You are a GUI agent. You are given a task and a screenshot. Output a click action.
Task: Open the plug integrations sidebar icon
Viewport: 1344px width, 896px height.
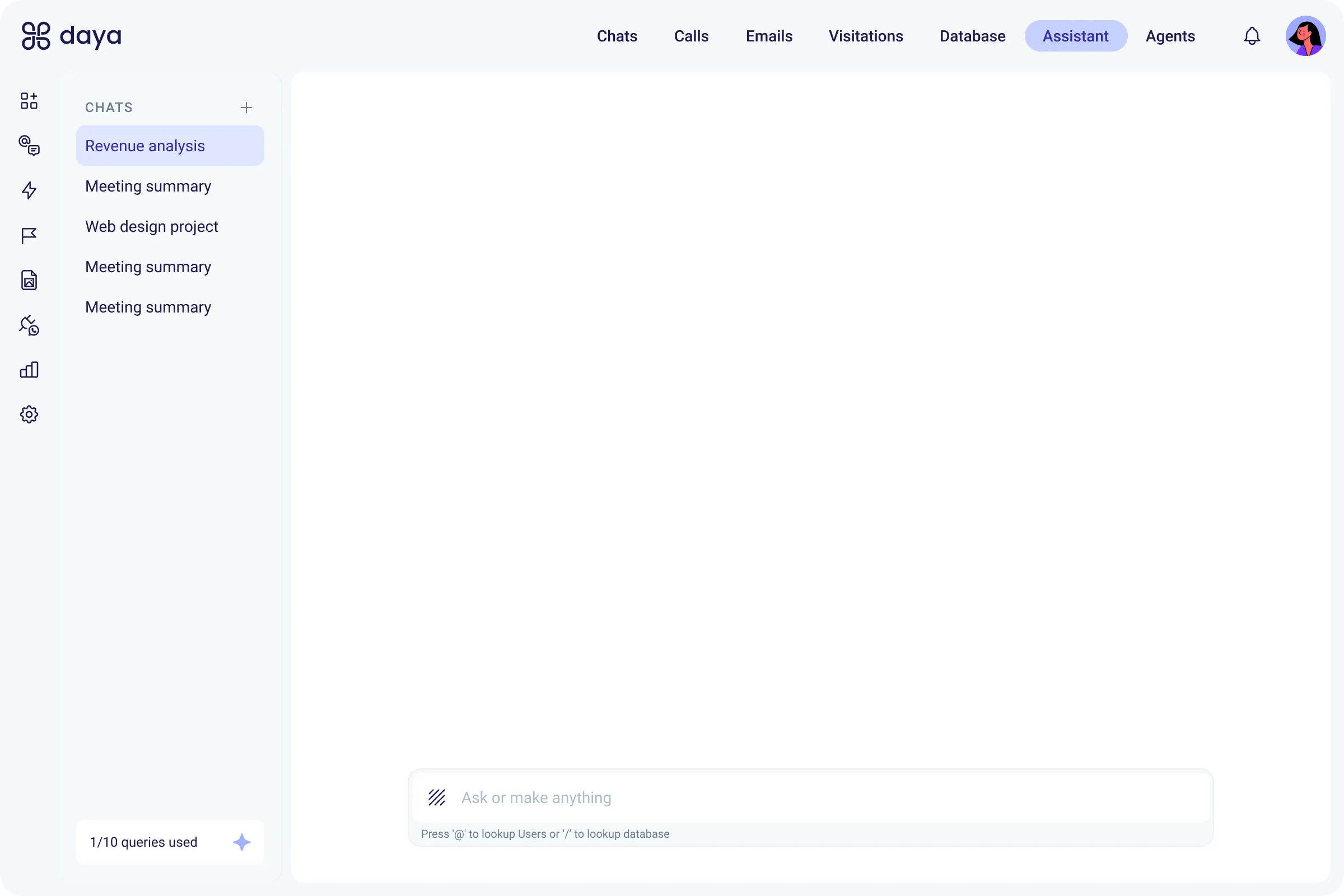(29, 325)
